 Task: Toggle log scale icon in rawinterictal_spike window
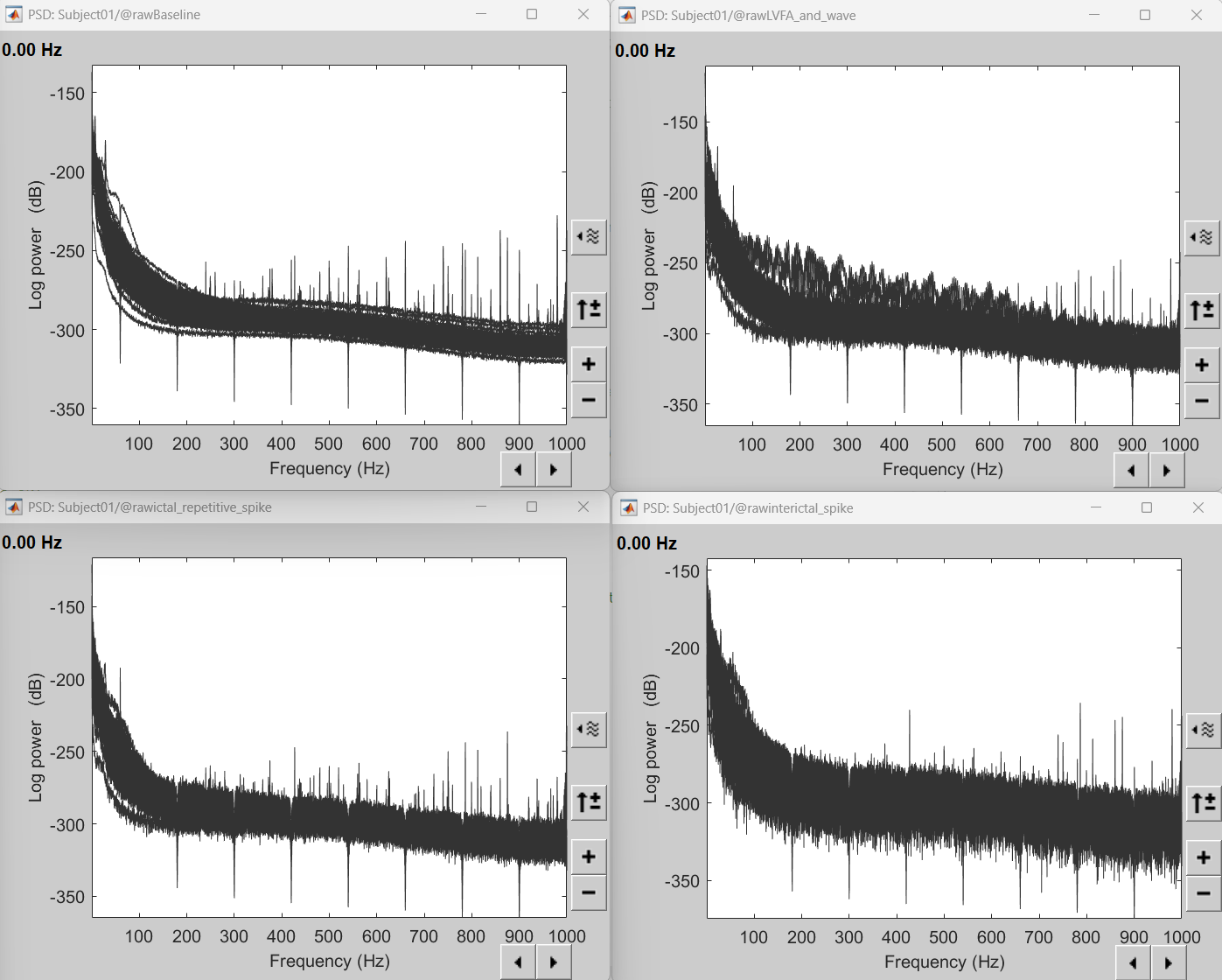pyautogui.click(x=1204, y=731)
